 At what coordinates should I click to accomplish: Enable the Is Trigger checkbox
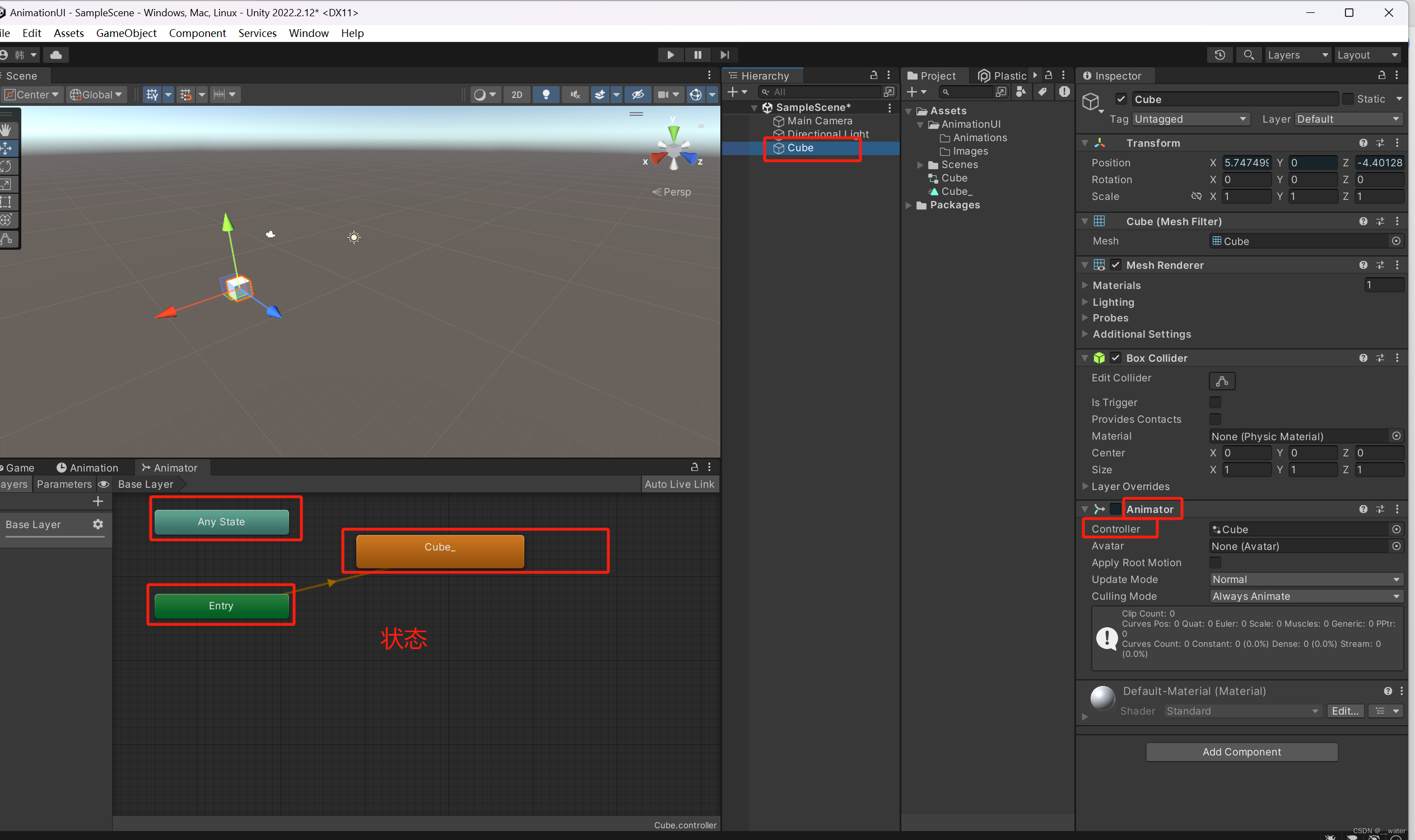tap(1214, 402)
